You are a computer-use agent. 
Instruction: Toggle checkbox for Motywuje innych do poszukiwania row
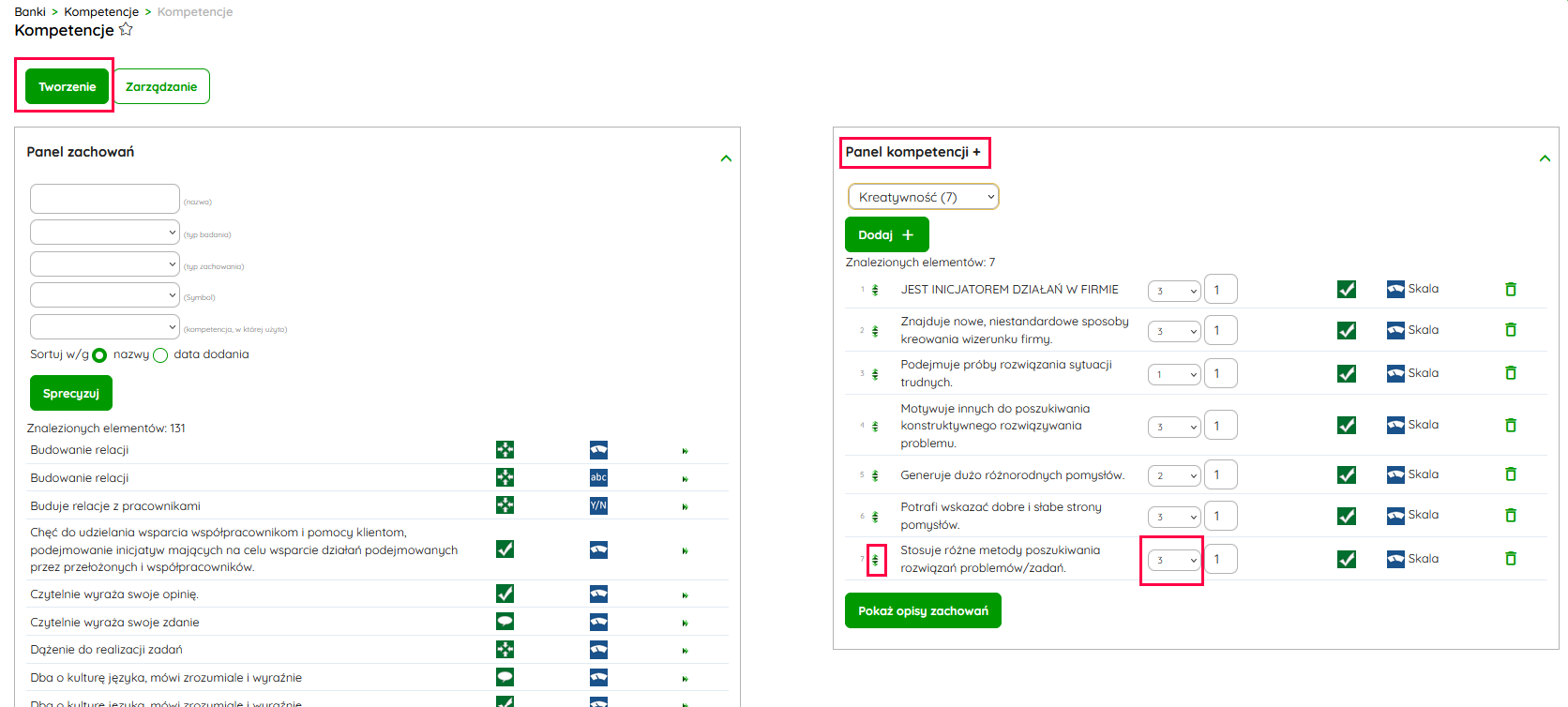click(x=1346, y=426)
